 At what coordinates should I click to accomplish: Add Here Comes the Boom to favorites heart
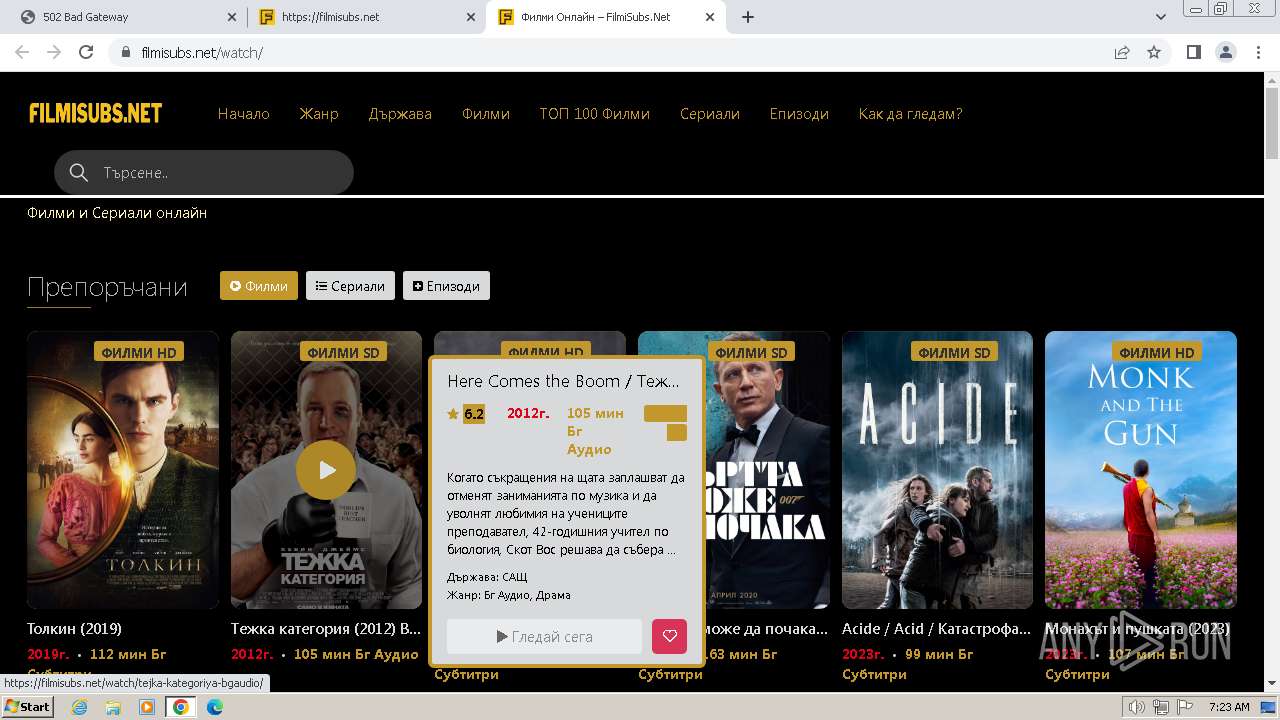(670, 636)
